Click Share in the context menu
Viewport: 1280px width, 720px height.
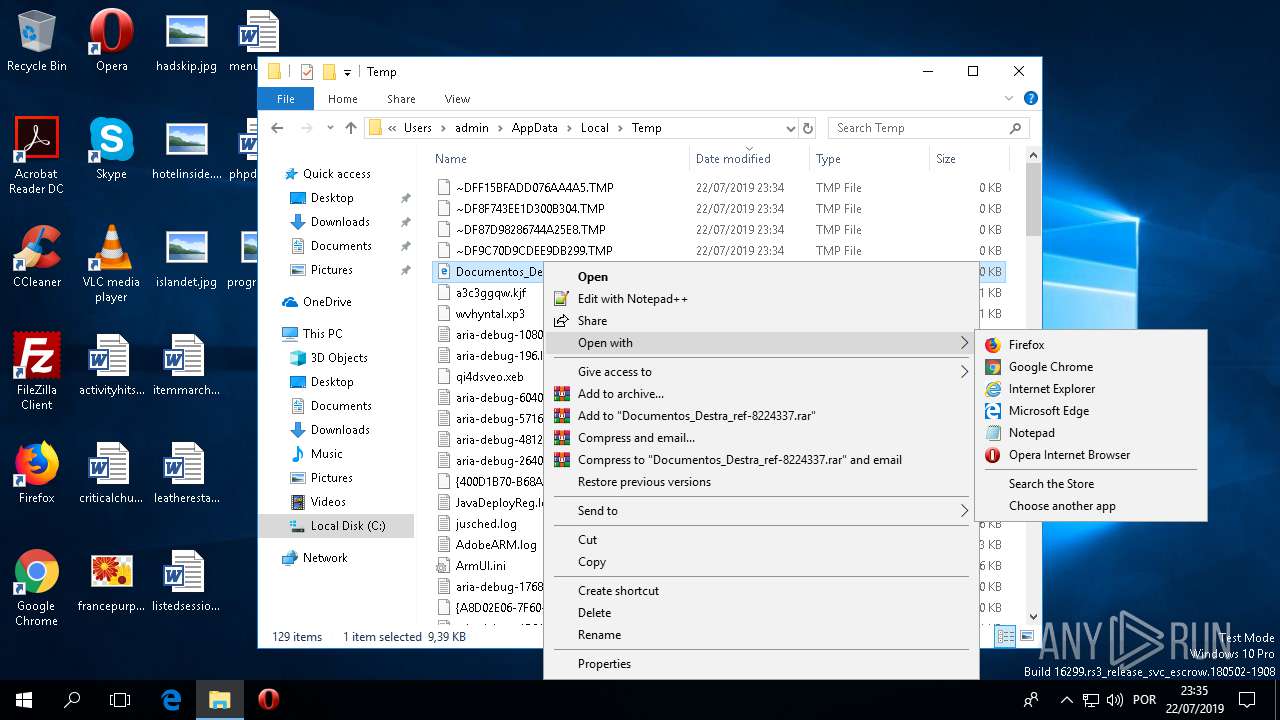tap(760, 321)
